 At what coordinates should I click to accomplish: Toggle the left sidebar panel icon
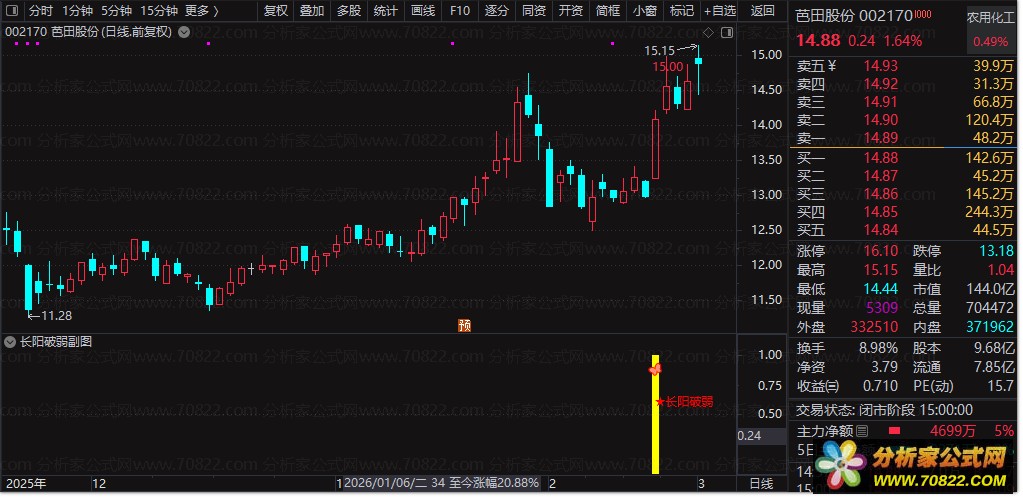tap(14, 10)
